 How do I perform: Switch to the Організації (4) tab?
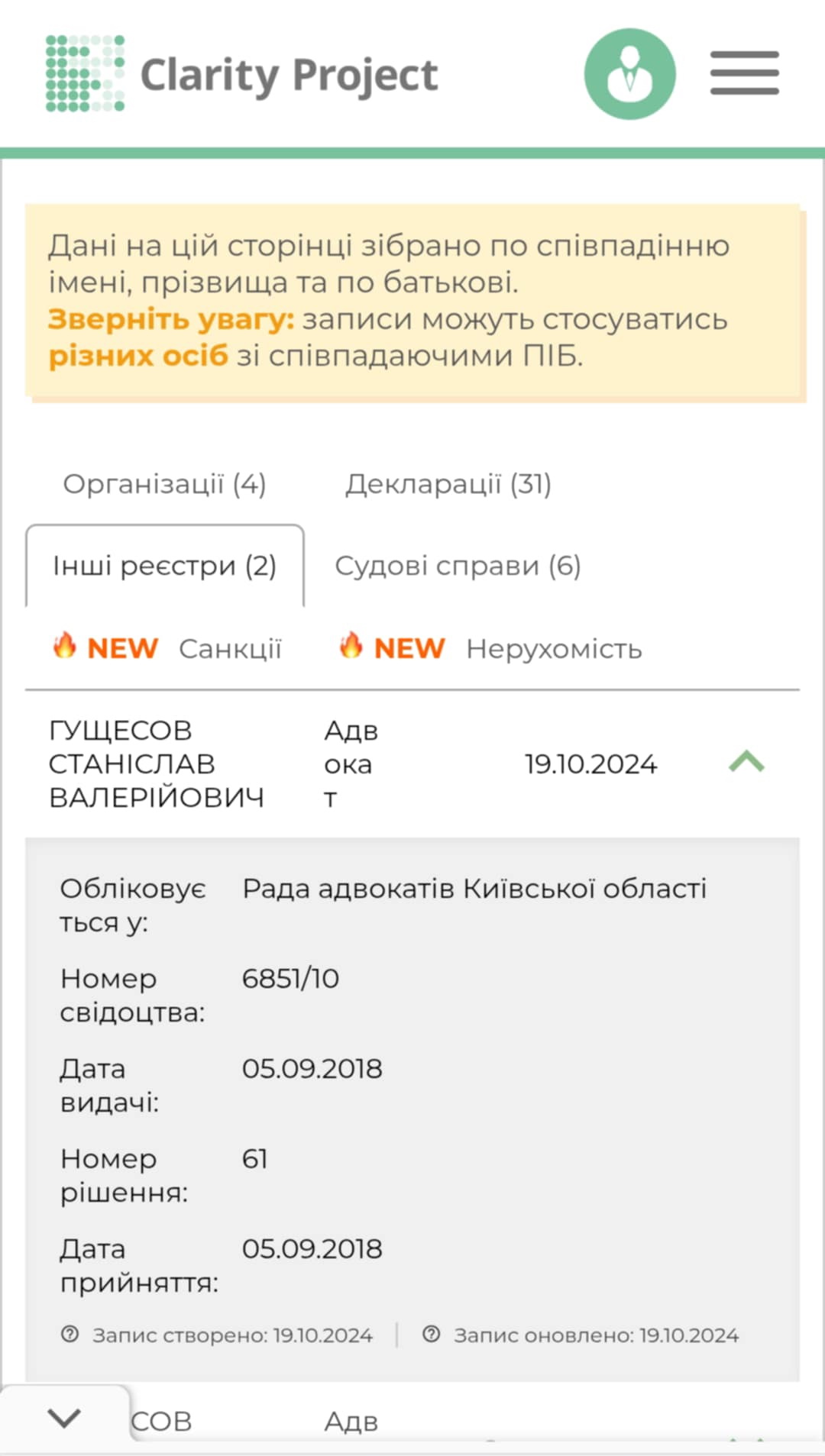click(166, 484)
